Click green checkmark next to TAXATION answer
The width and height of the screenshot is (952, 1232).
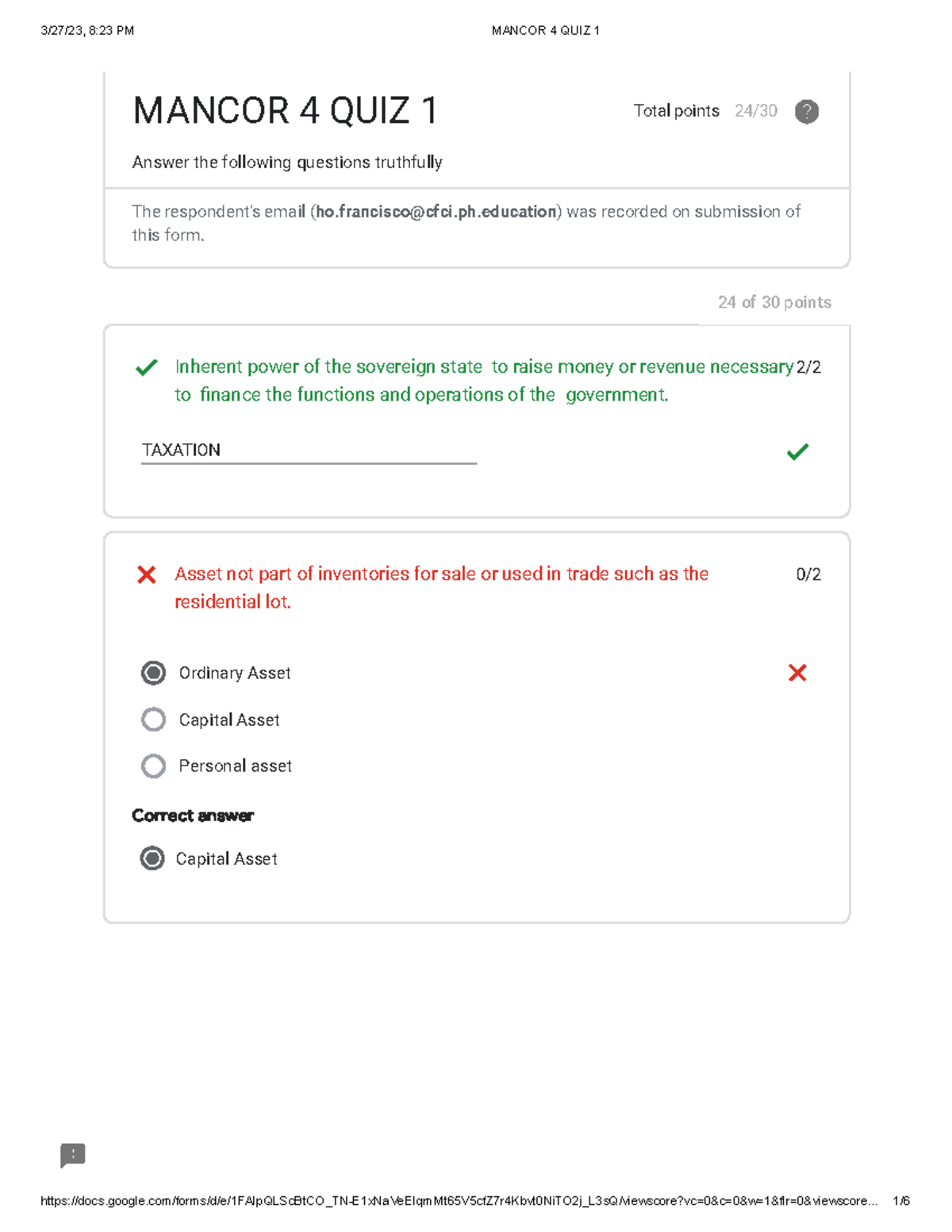(797, 451)
